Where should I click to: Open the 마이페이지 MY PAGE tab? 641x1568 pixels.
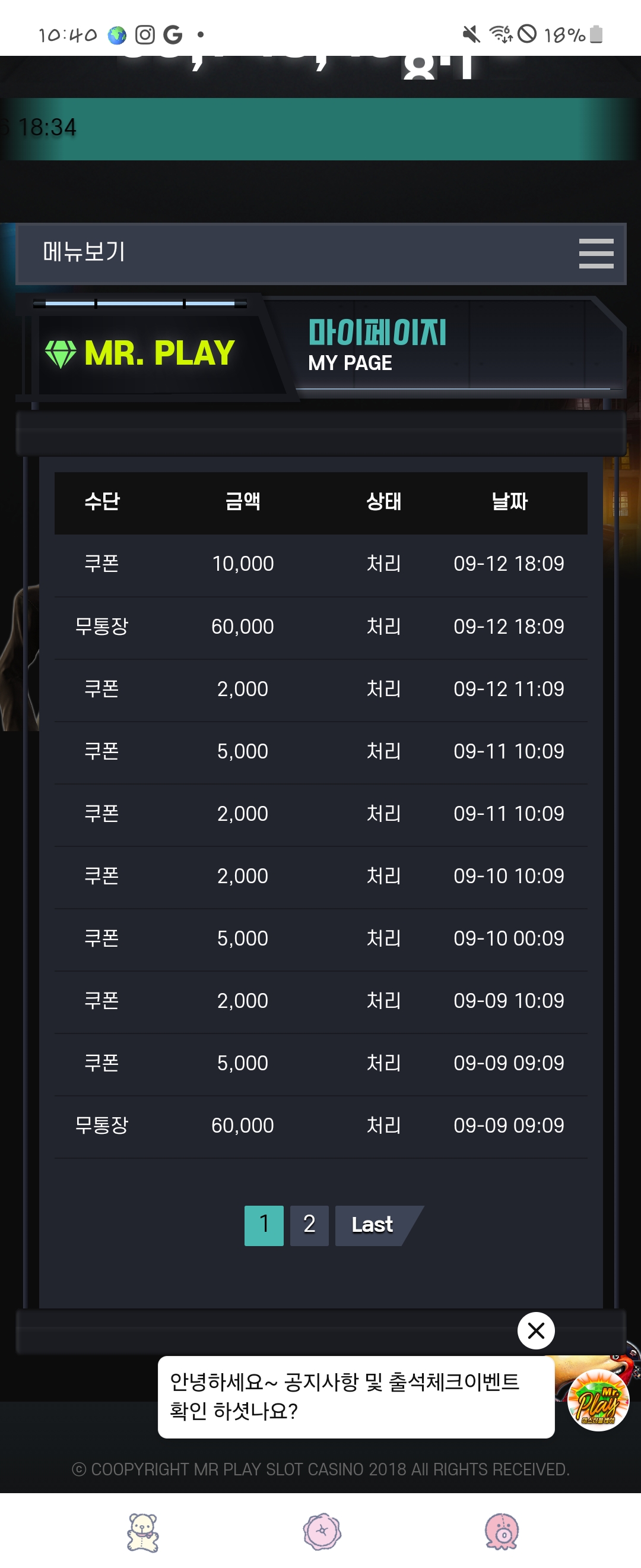tap(377, 344)
